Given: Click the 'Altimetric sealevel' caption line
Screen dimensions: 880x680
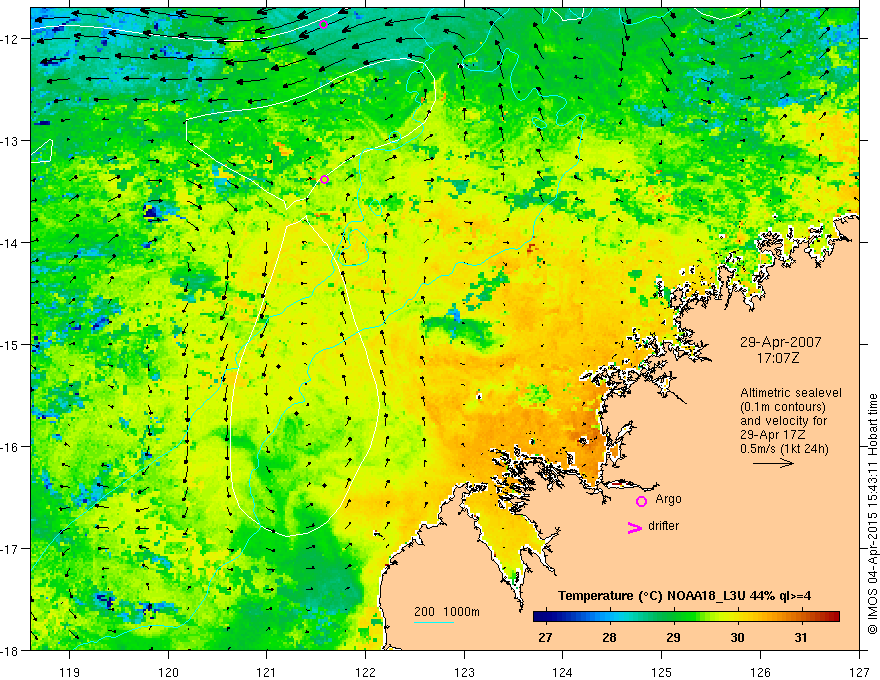Looking at the screenshot, I should (x=791, y=393).
